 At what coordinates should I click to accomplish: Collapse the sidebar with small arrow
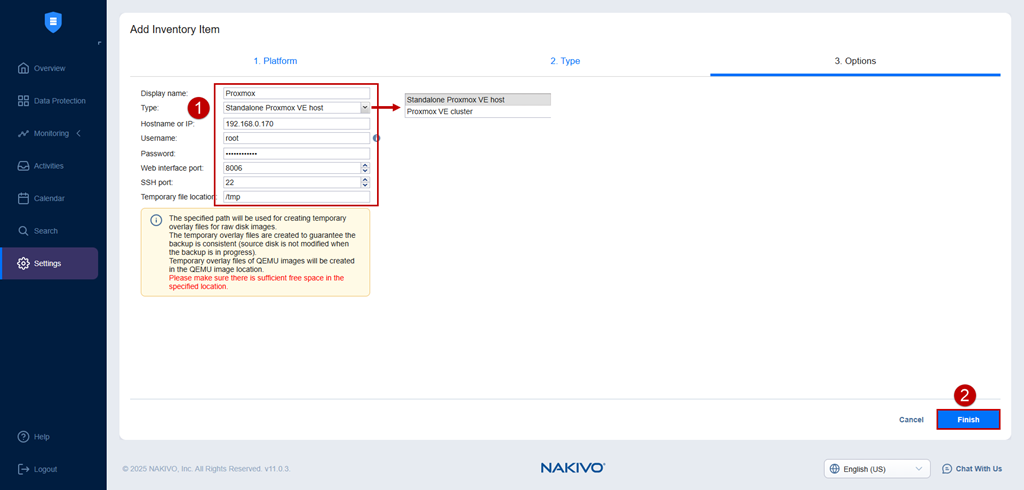[x=99, y=43]
